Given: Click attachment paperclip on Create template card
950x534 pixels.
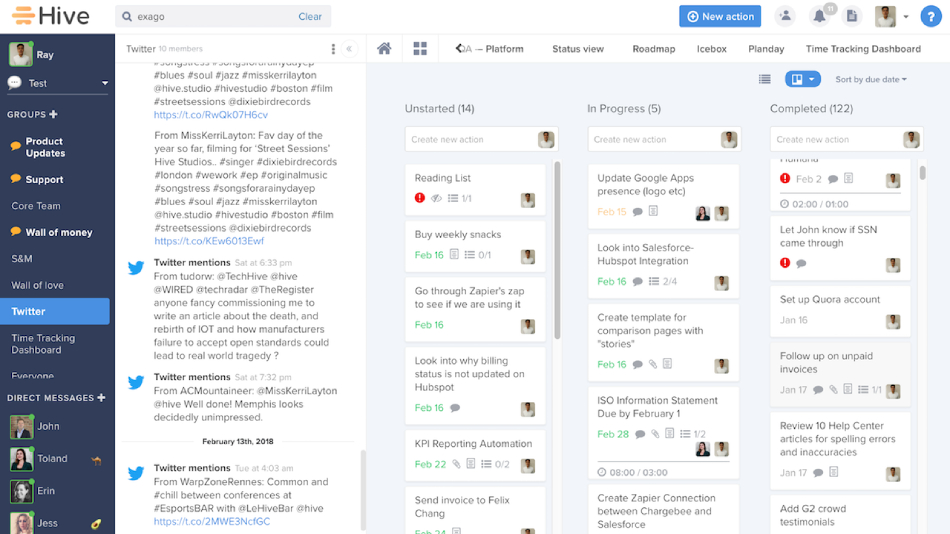Looking at the screenshot, I should coord(653,364).
